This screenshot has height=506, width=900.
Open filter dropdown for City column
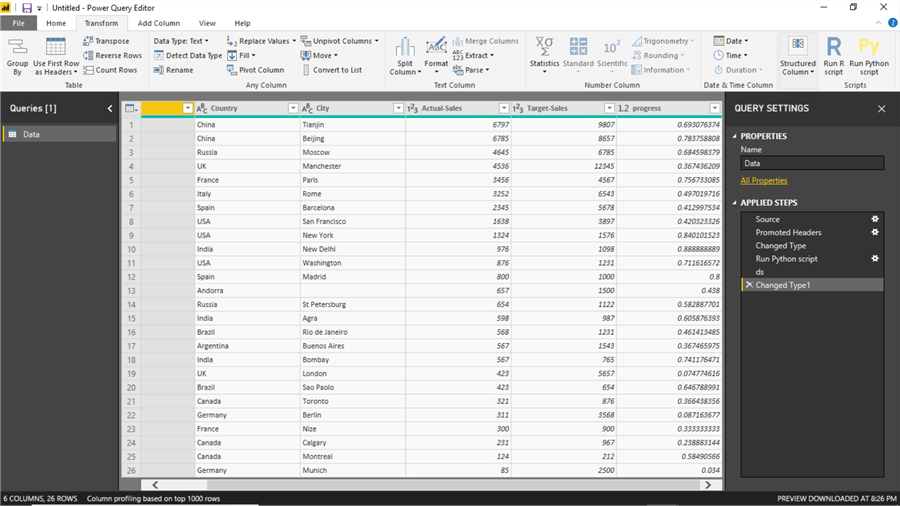[398, 108]
